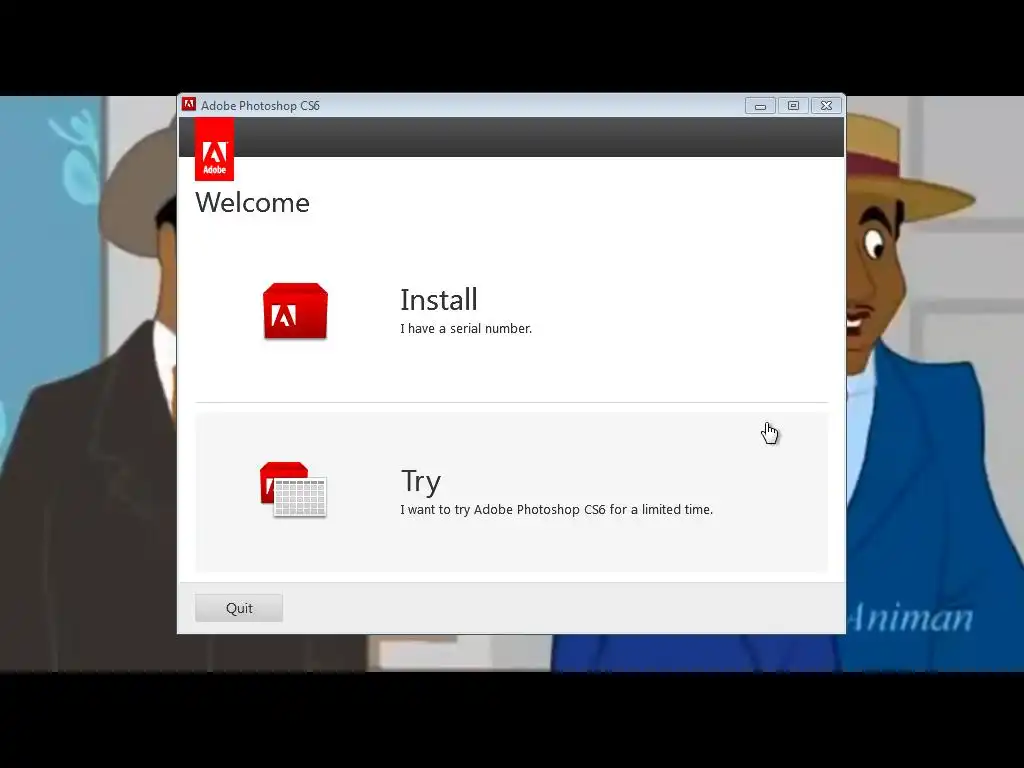Image resolution: width=1024 pixels, height=768 pixels.
Task: Click the small Adobe icon in title bar
Action: point(189,104)
